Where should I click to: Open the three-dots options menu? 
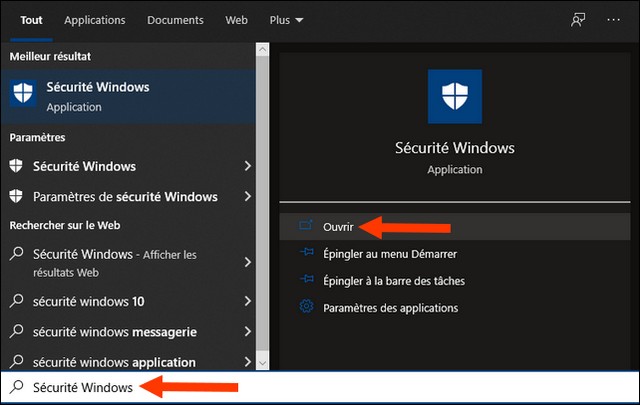(613, 20)
